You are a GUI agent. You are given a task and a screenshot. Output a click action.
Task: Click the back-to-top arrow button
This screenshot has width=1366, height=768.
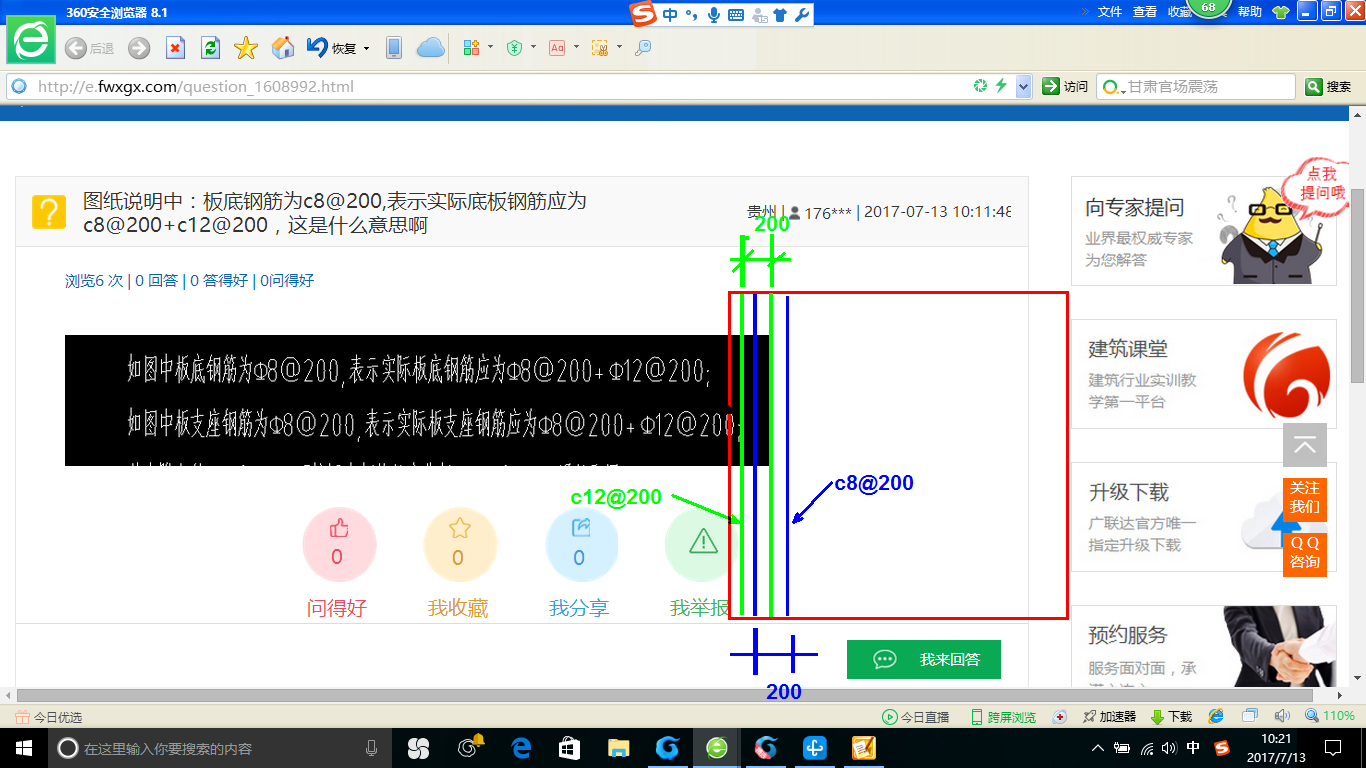tap(1305, 446)
